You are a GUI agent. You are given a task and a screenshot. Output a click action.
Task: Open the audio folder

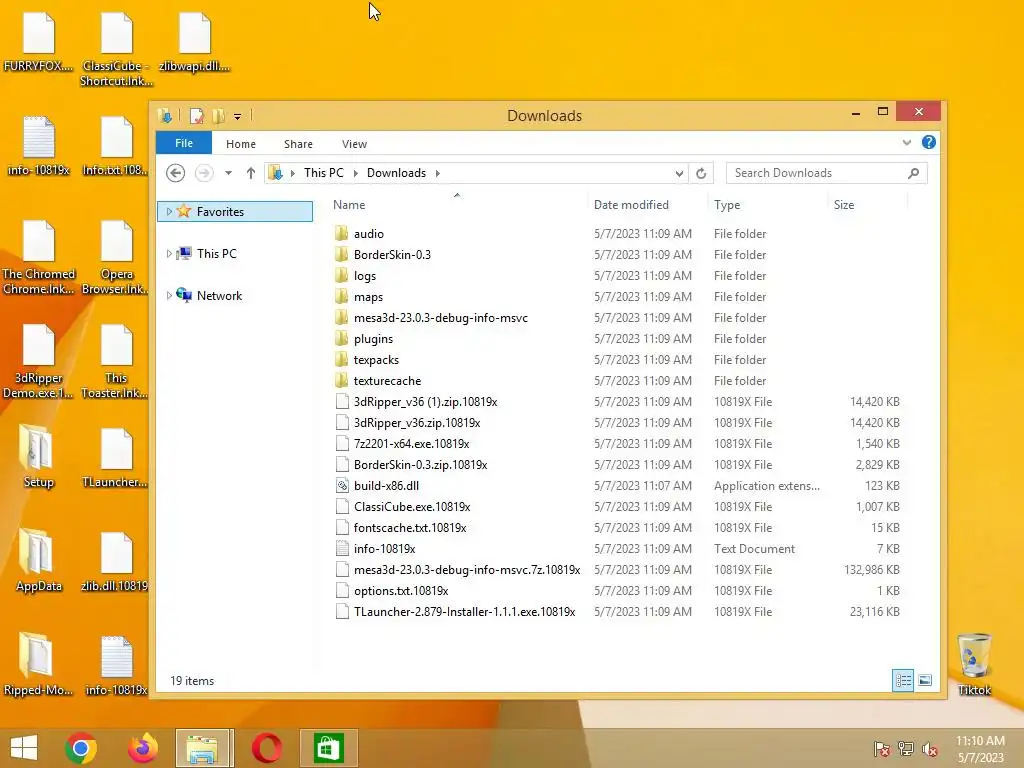click(369, 234)
